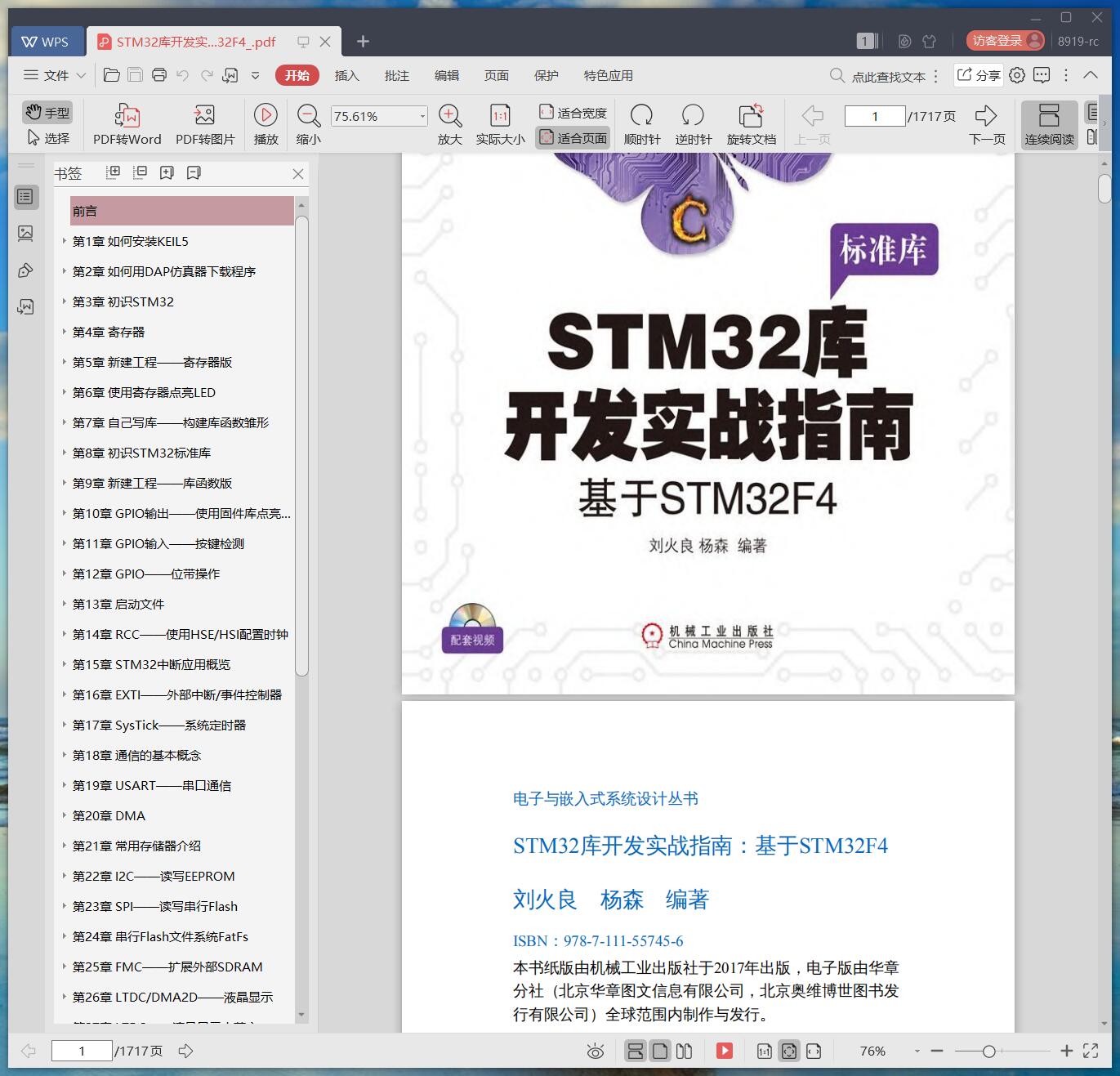The image size is (1120, 1076).
Task: Expand 第20章 DMA bookmark
Action: (64, 815)
